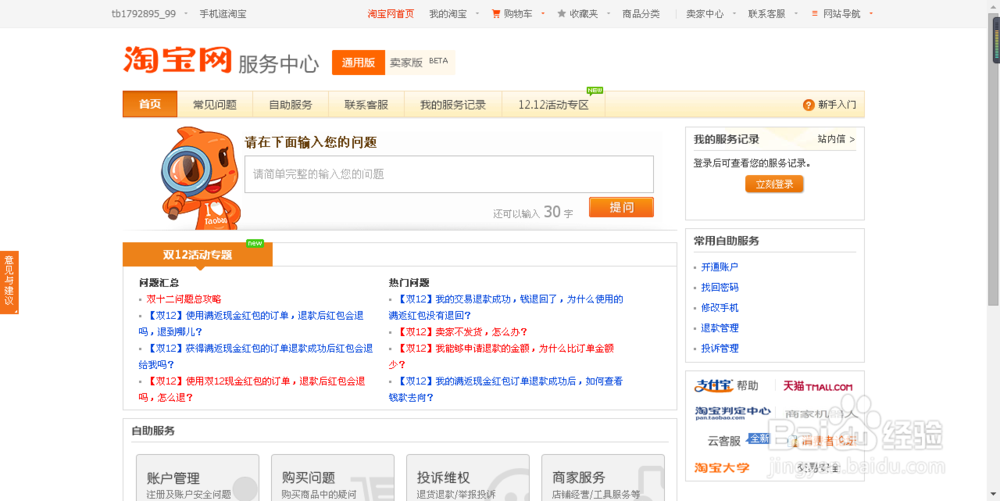Open the 自助服务 tab
The image size is (1000, 501).
point(291,105)
